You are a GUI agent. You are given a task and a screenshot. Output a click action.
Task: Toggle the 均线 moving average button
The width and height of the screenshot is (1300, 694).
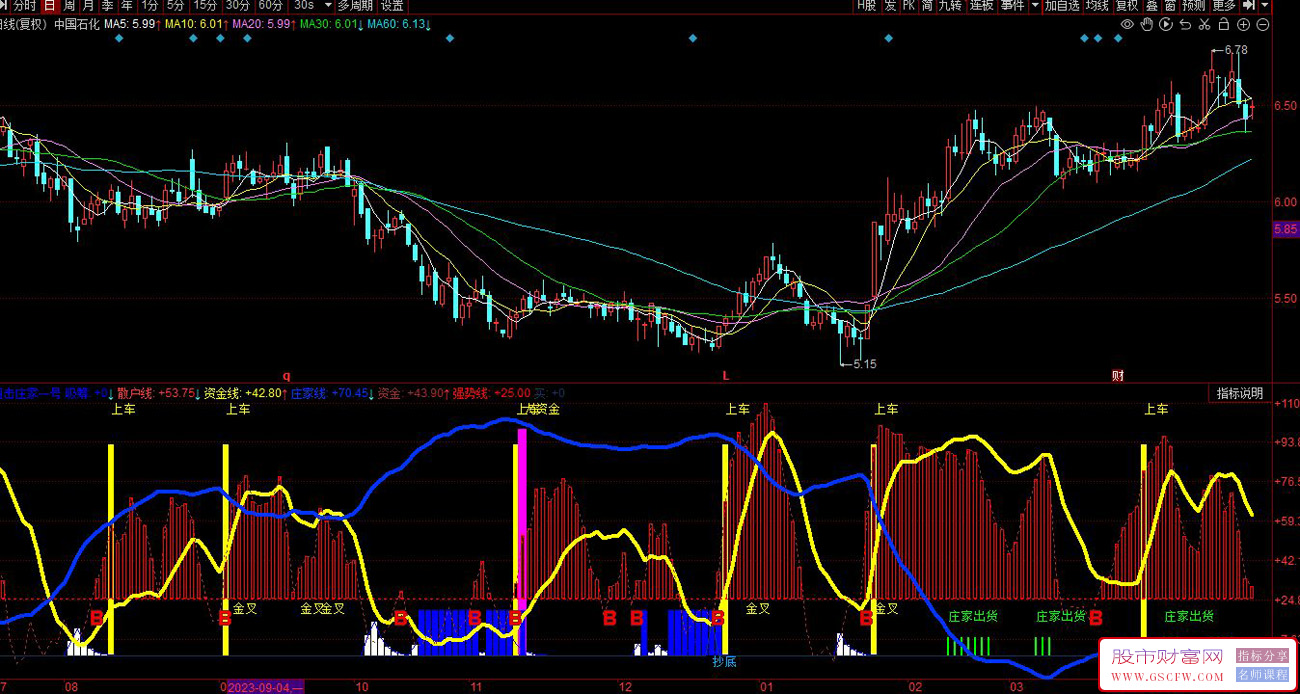click(1097, 5)
